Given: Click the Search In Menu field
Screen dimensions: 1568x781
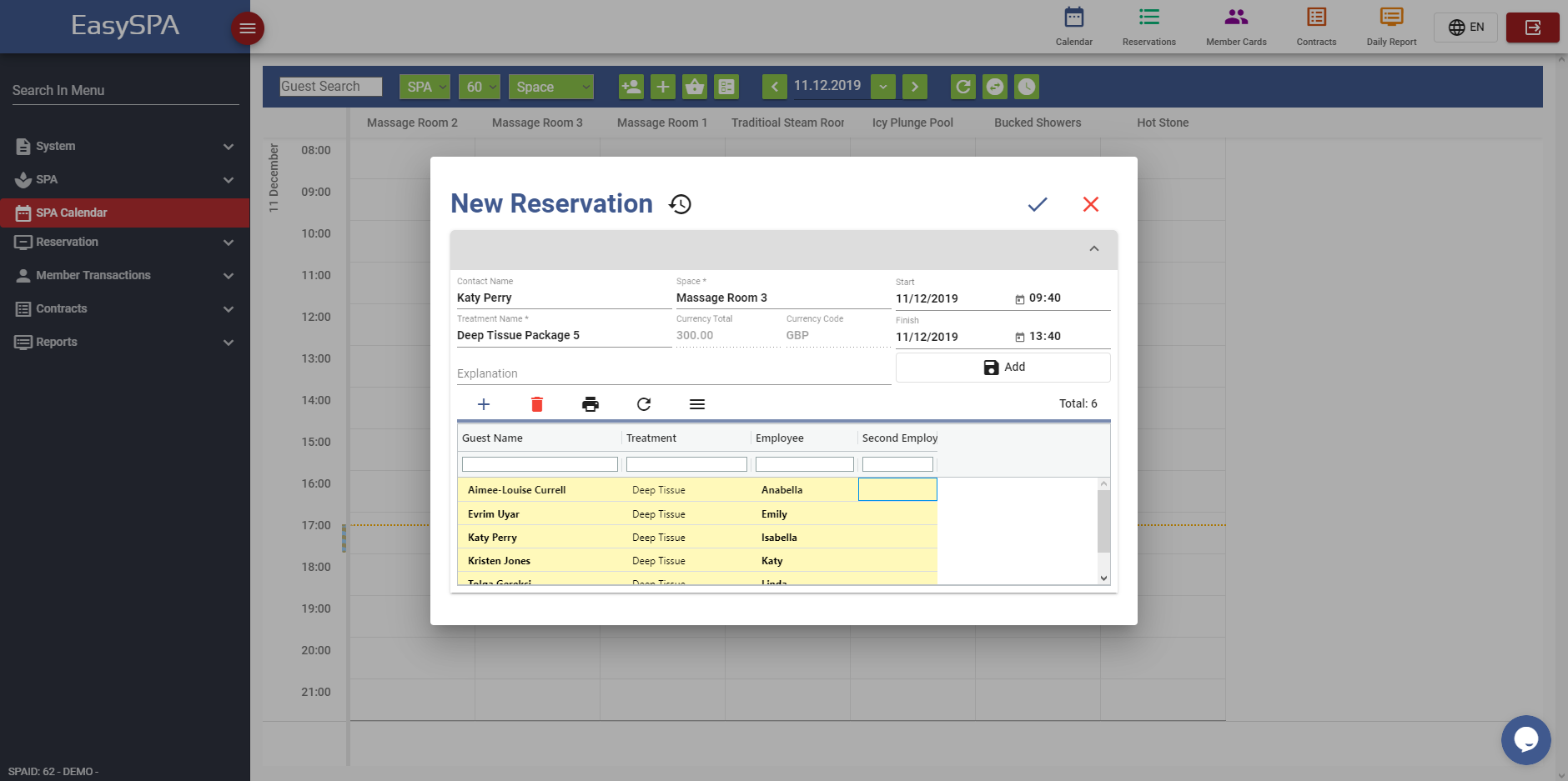Looking at the screenshot, I should [125, 90].
